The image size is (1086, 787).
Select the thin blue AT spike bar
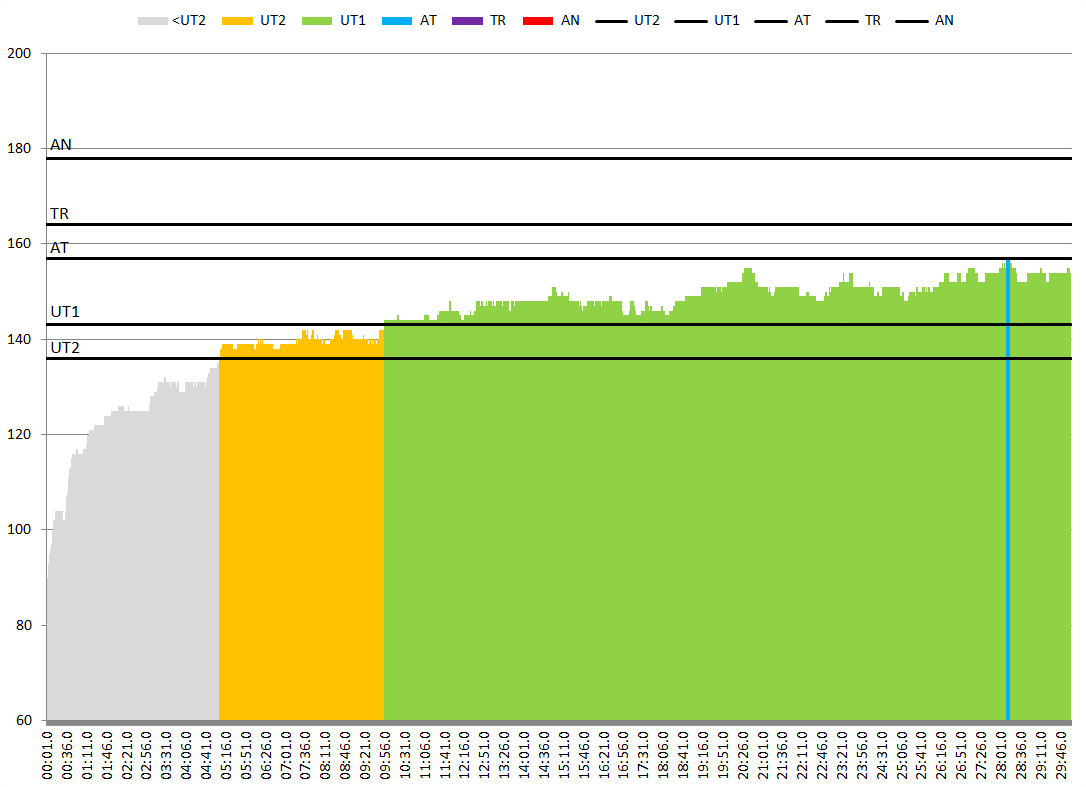tap(1007, 500)
